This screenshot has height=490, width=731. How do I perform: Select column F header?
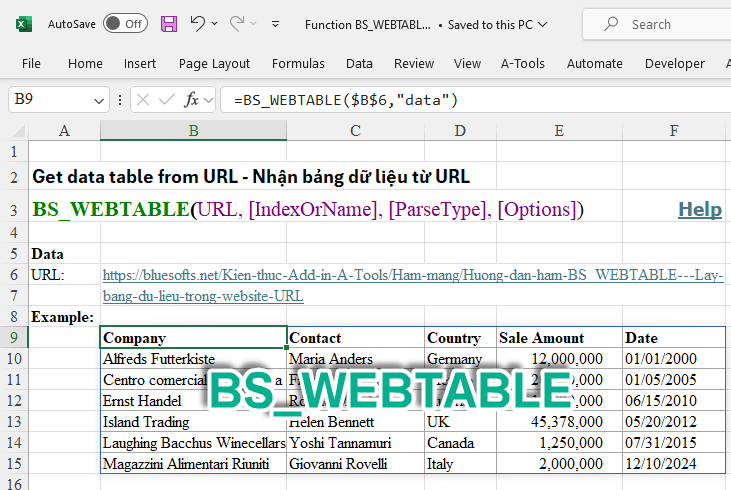(674, 131)
